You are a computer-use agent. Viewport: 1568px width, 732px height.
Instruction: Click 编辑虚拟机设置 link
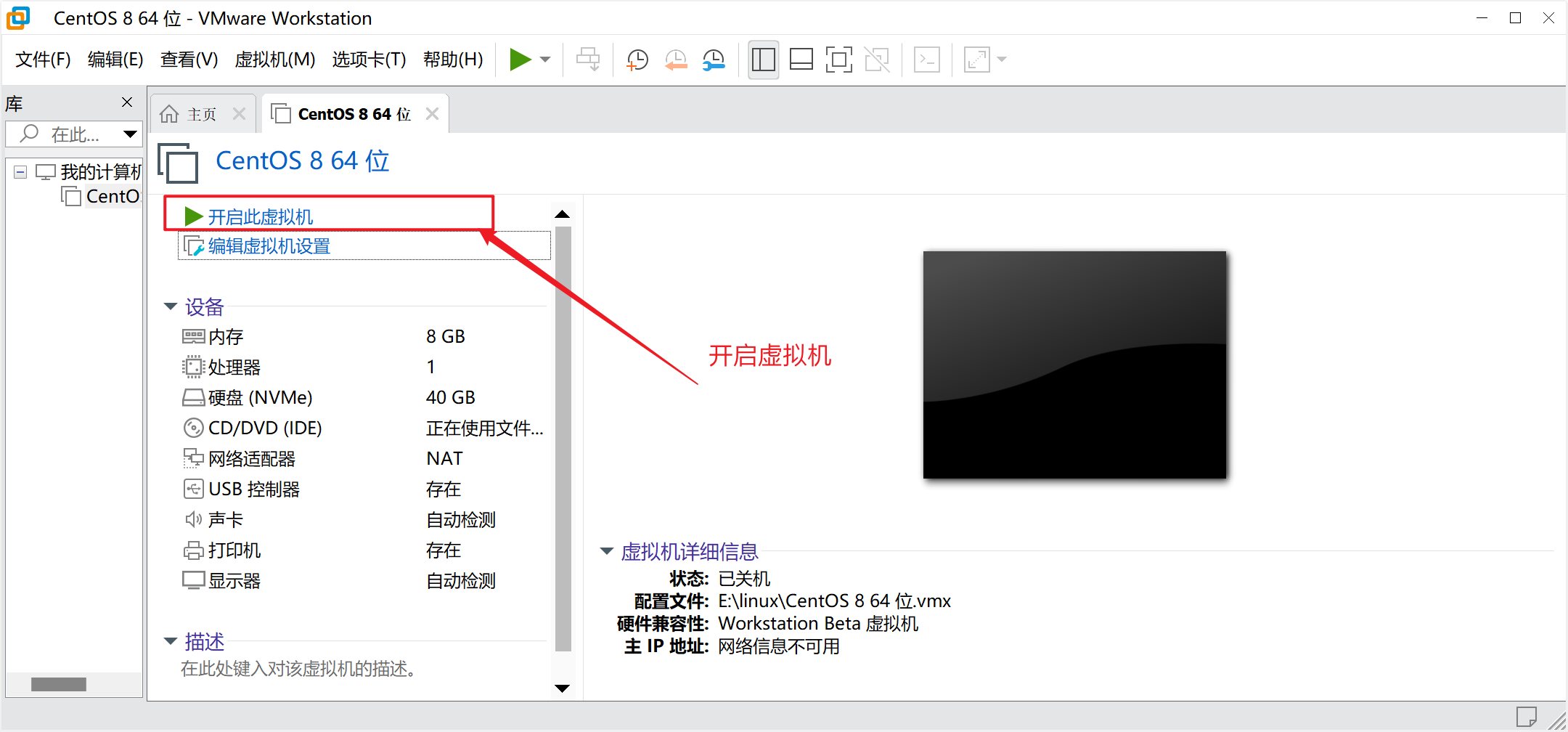(x=257, y=246)
